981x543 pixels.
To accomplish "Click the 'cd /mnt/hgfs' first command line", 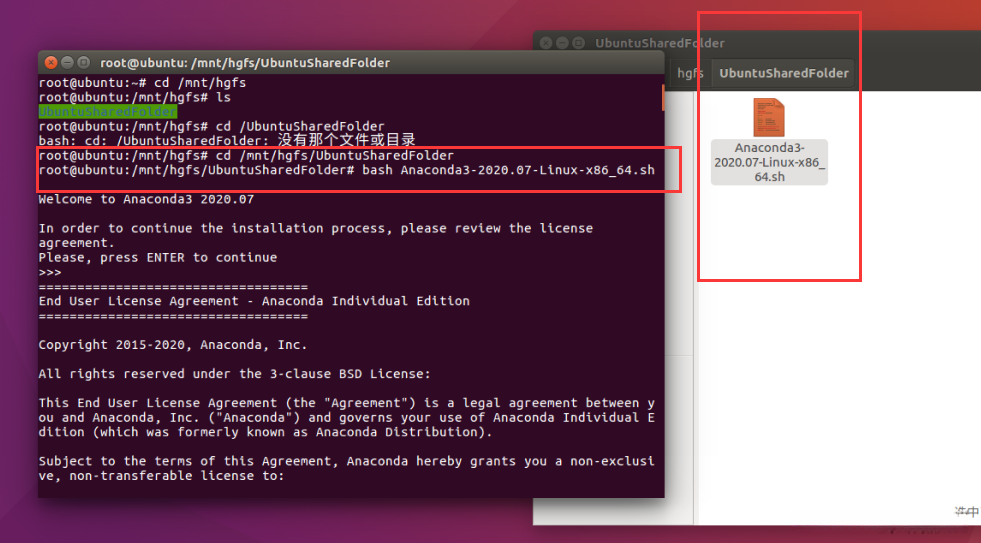I will pos(142,83).
